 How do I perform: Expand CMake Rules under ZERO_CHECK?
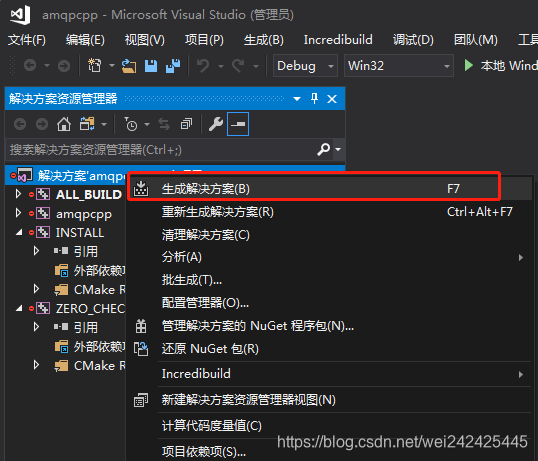click(x=36, y=365)
